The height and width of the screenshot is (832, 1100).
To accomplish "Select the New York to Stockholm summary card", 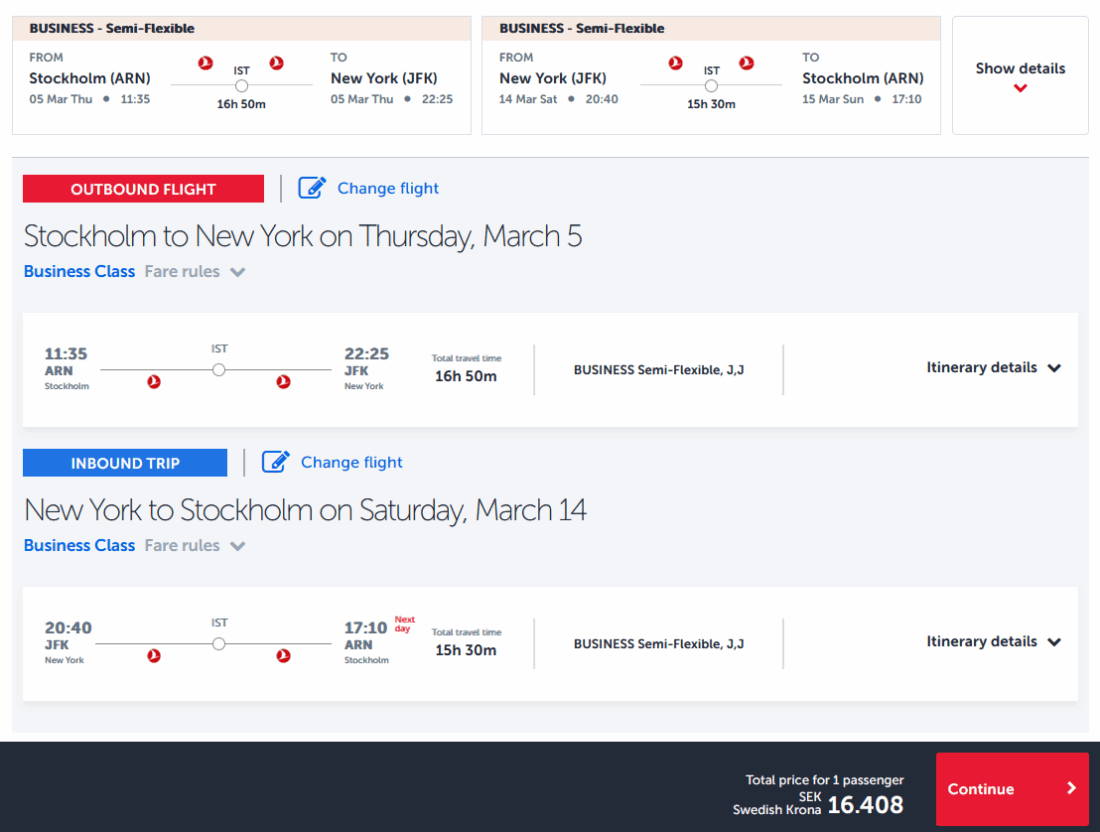I will (711, 76).
